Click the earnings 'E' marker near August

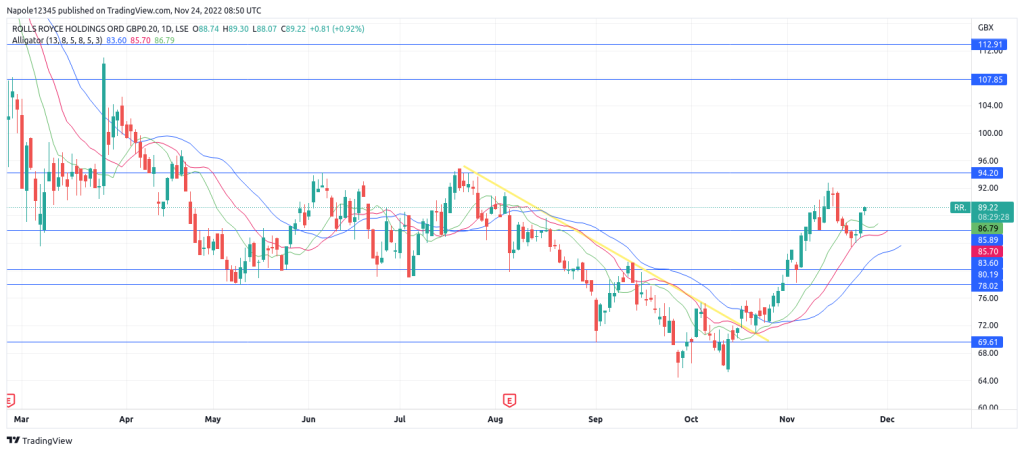pos(507,398)
